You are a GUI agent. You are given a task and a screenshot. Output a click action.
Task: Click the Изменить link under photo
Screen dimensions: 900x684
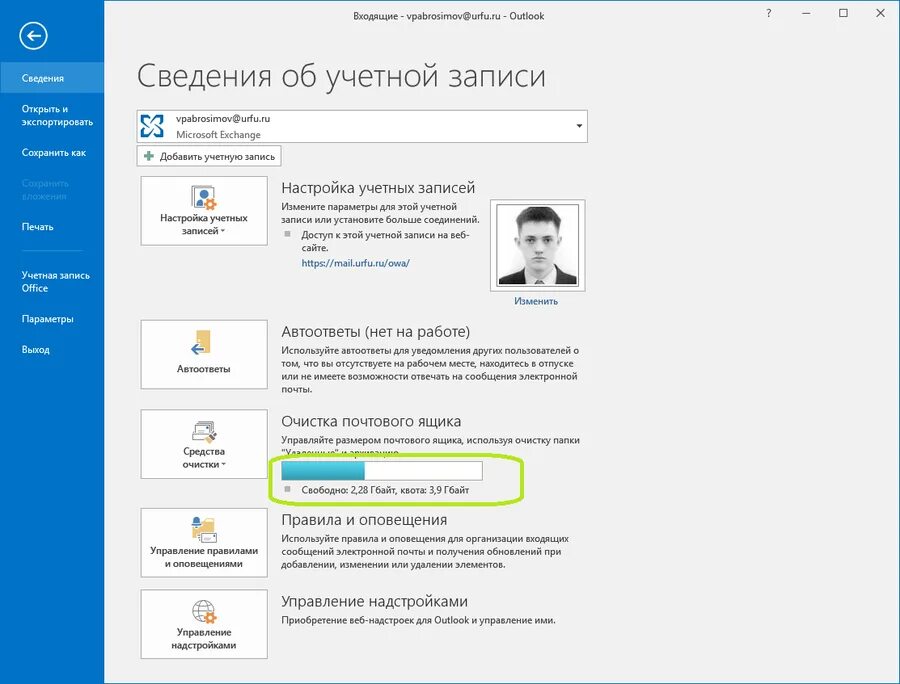[536, 301]
